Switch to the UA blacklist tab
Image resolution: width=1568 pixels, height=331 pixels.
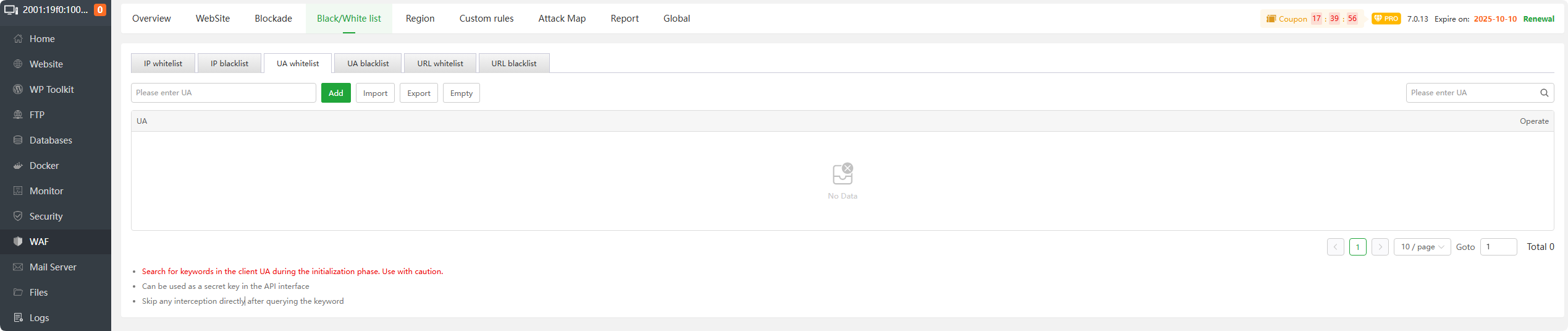coord(368,64)
